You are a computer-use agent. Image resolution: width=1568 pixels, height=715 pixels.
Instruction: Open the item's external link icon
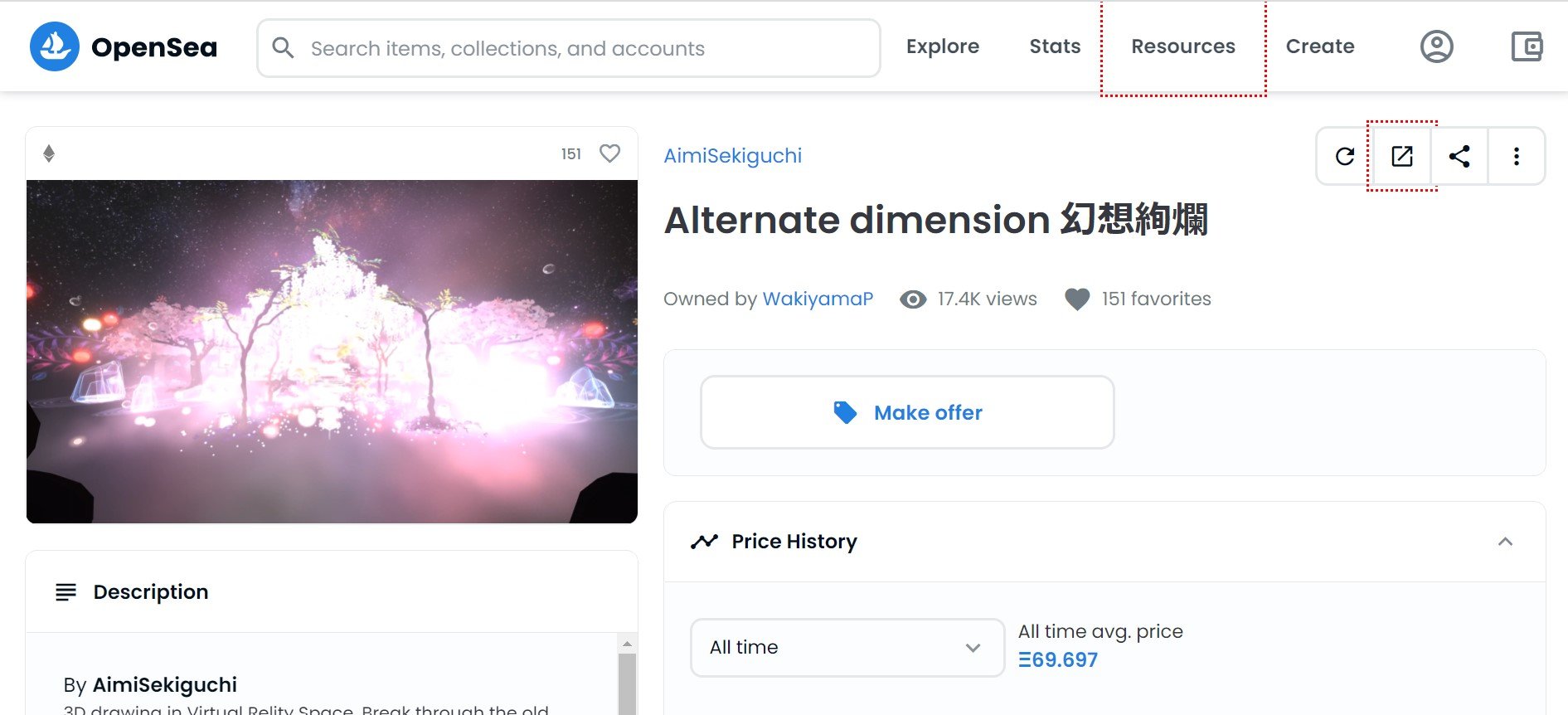[1402, 156]
